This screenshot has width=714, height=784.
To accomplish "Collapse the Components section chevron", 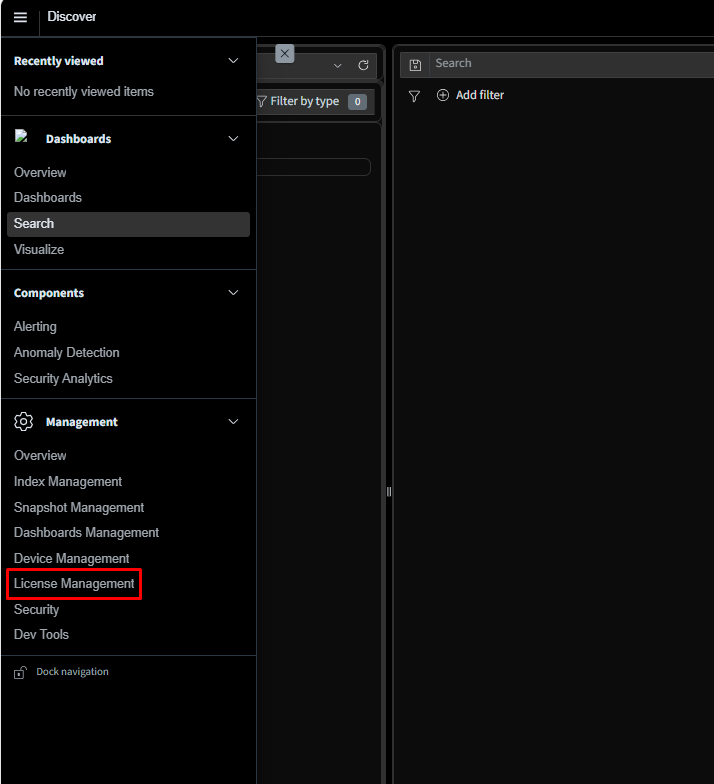I will coord(234,293).
